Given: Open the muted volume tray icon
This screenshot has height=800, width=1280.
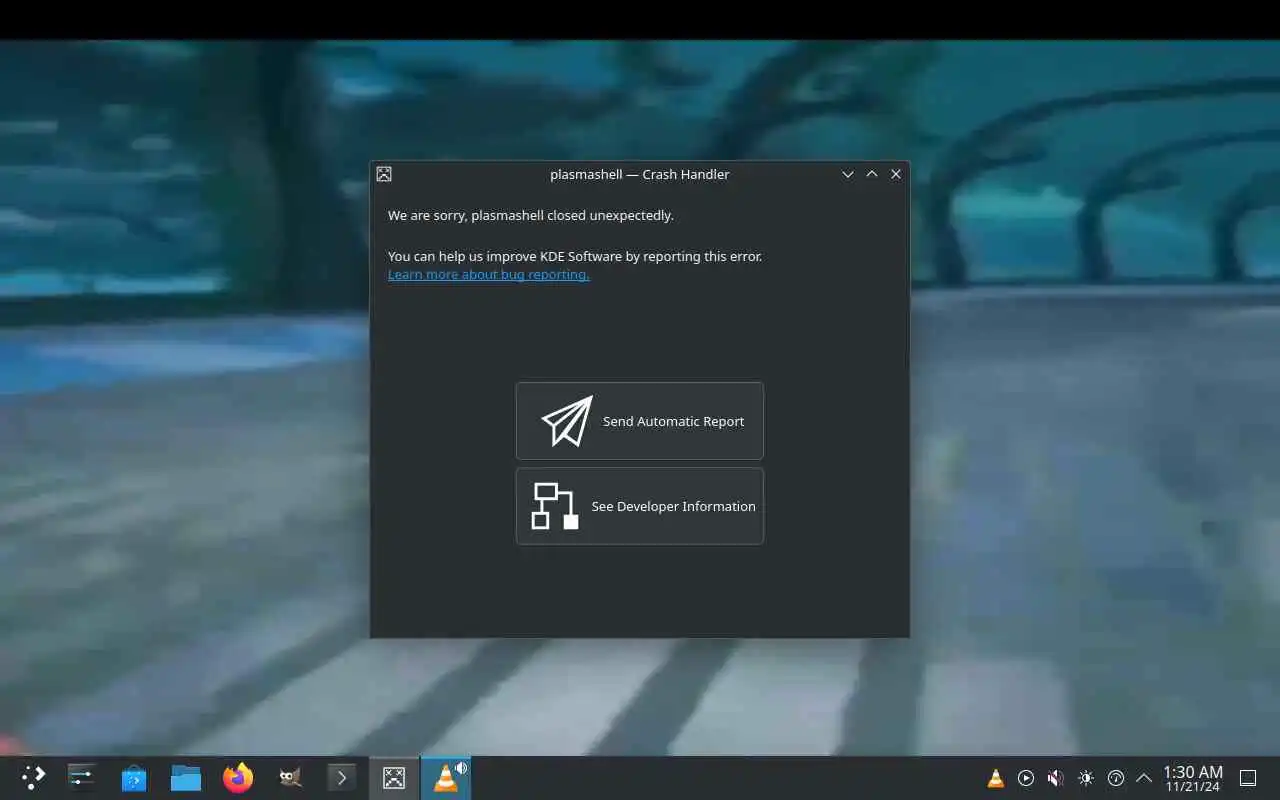Looking at the screenshot, I should 1056,778.
